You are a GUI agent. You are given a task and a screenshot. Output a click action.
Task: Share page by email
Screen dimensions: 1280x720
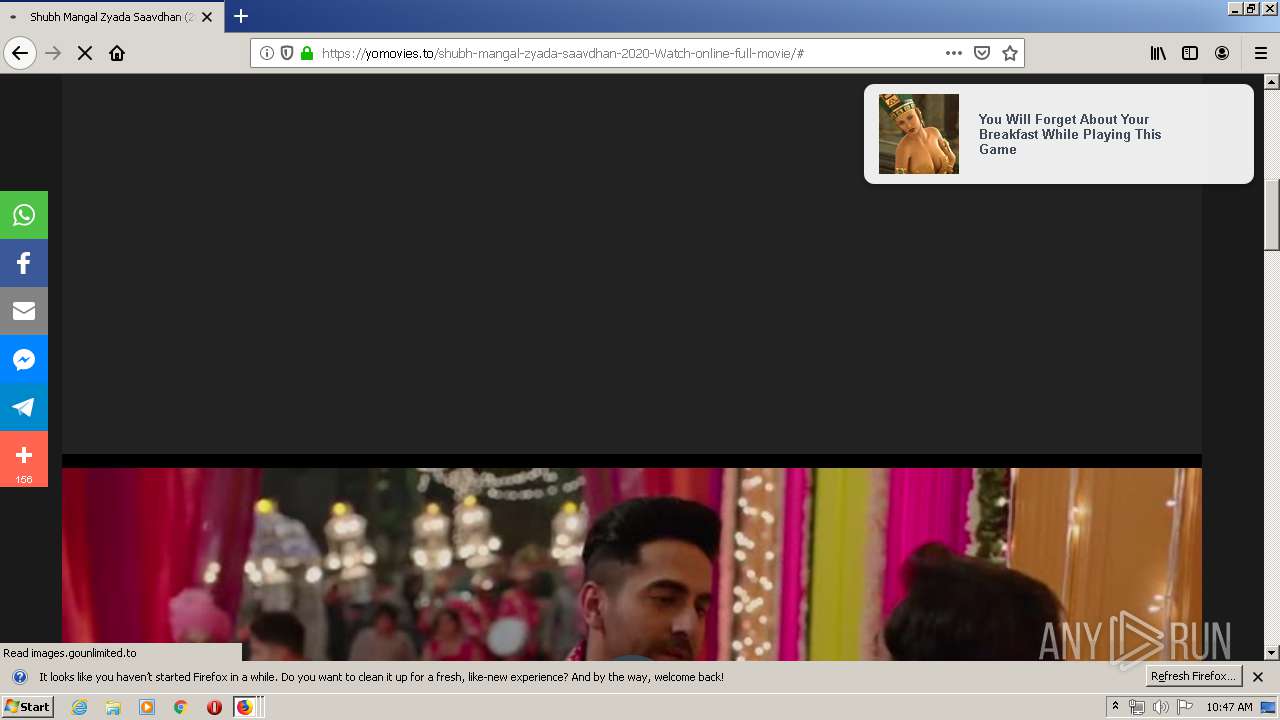point(24,311)
